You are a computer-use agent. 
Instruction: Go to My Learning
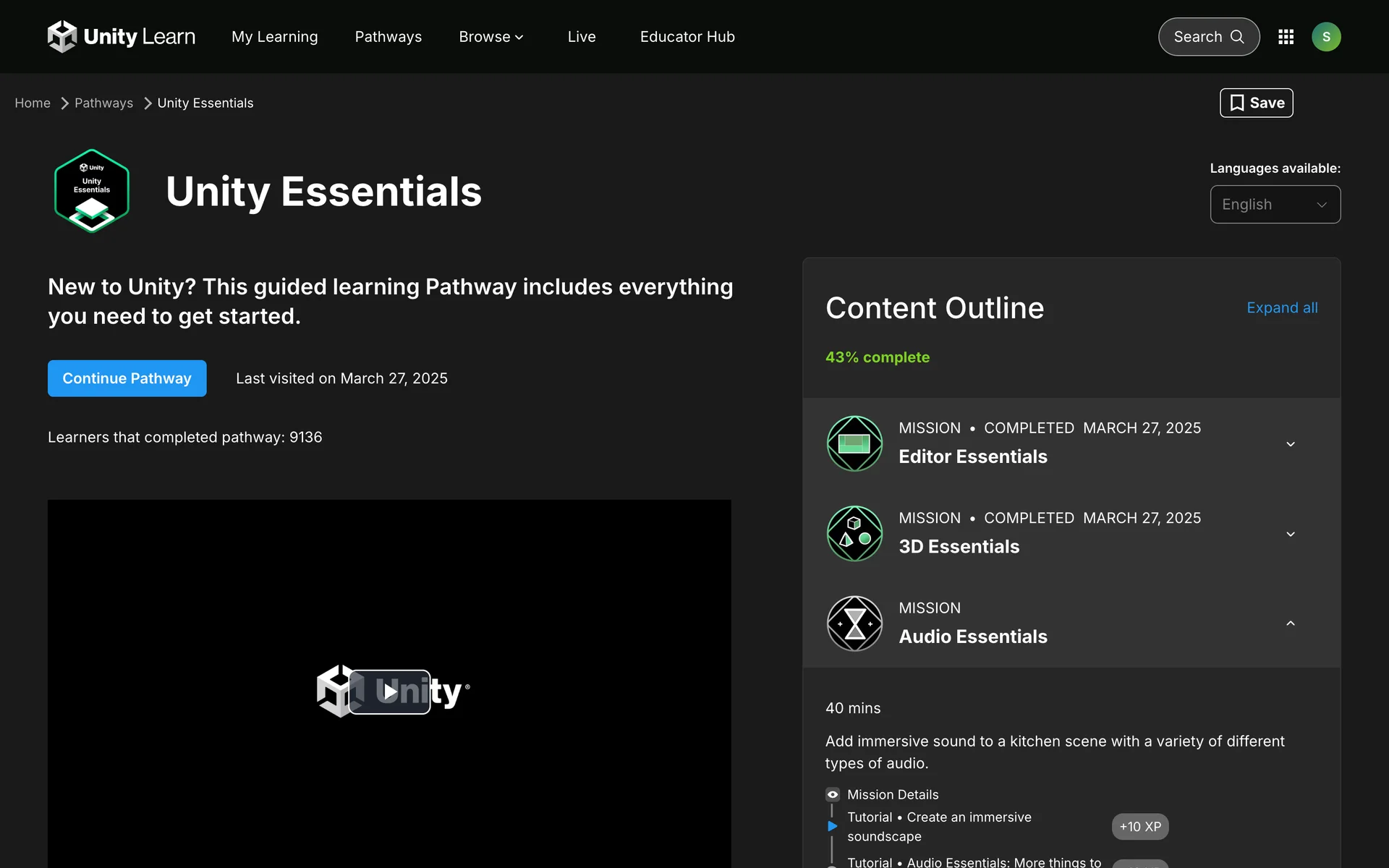pos(274,37)
